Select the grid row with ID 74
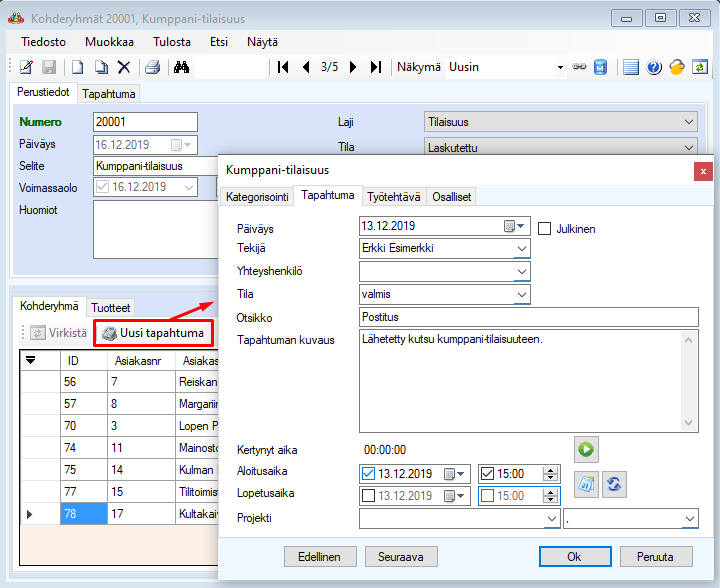Viewport: 720px width, 588px height. click(119, 448)
